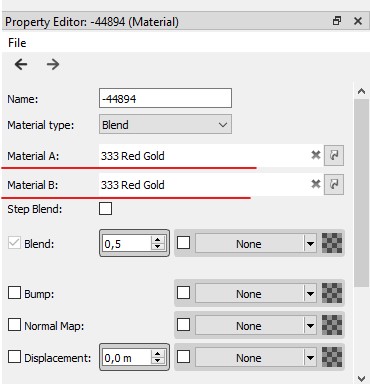Open Material A link arrow button

(334, 155)
